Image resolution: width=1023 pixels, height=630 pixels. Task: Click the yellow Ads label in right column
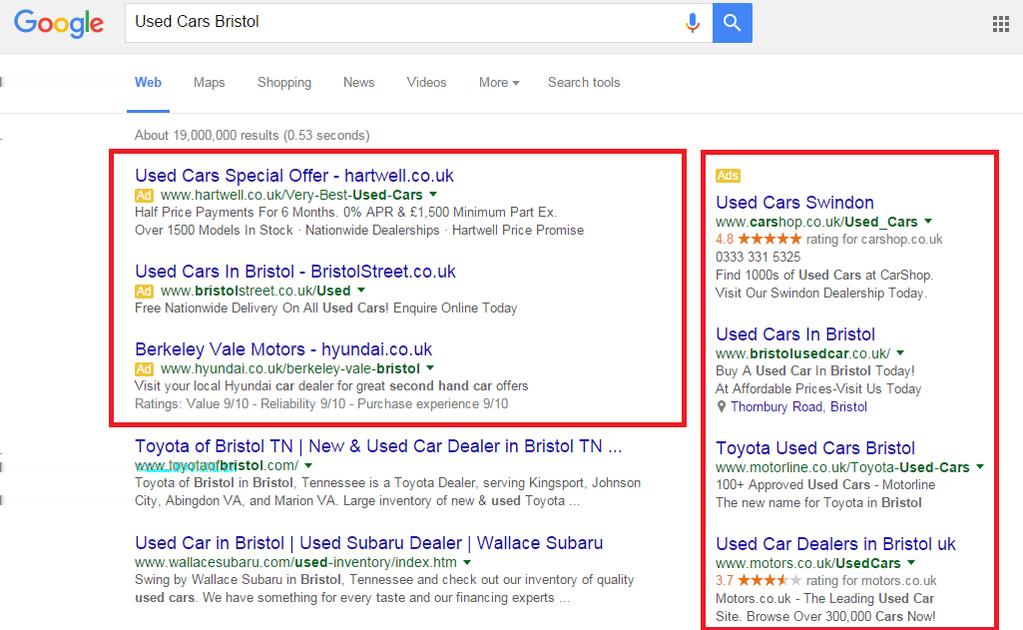pos(727,175)
